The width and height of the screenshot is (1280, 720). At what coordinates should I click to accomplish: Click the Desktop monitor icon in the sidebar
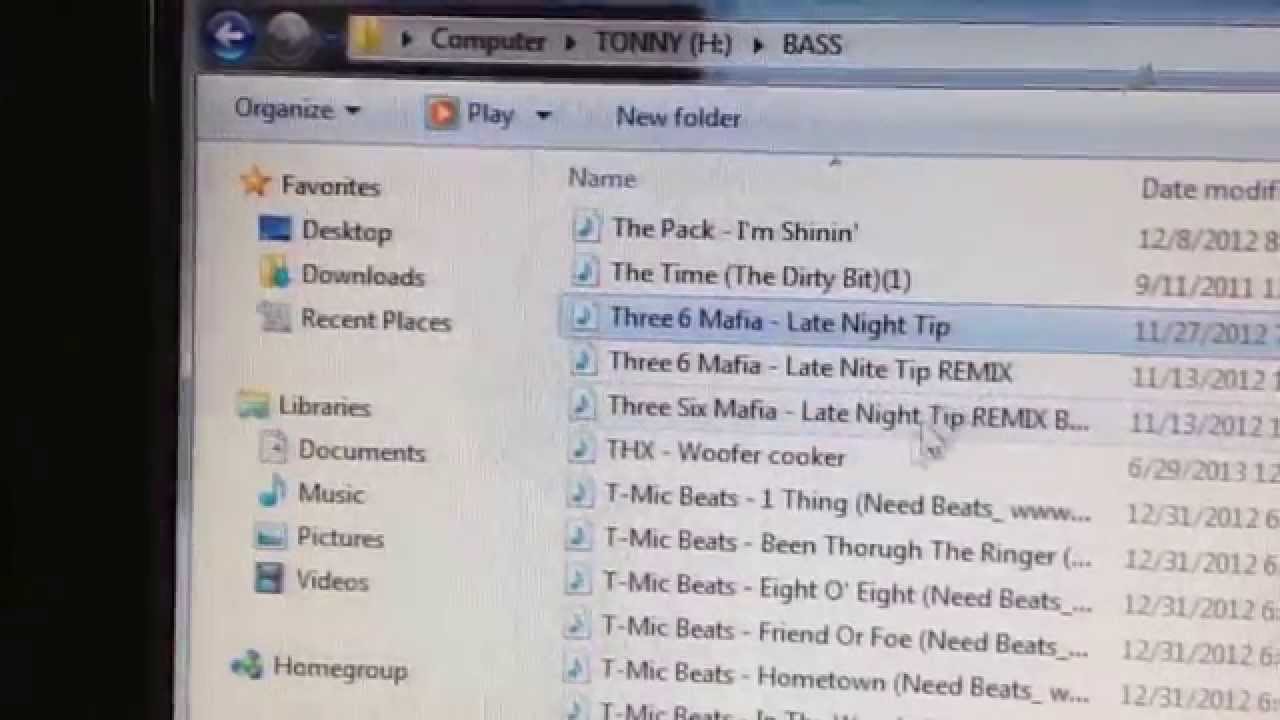pos(274,229)
